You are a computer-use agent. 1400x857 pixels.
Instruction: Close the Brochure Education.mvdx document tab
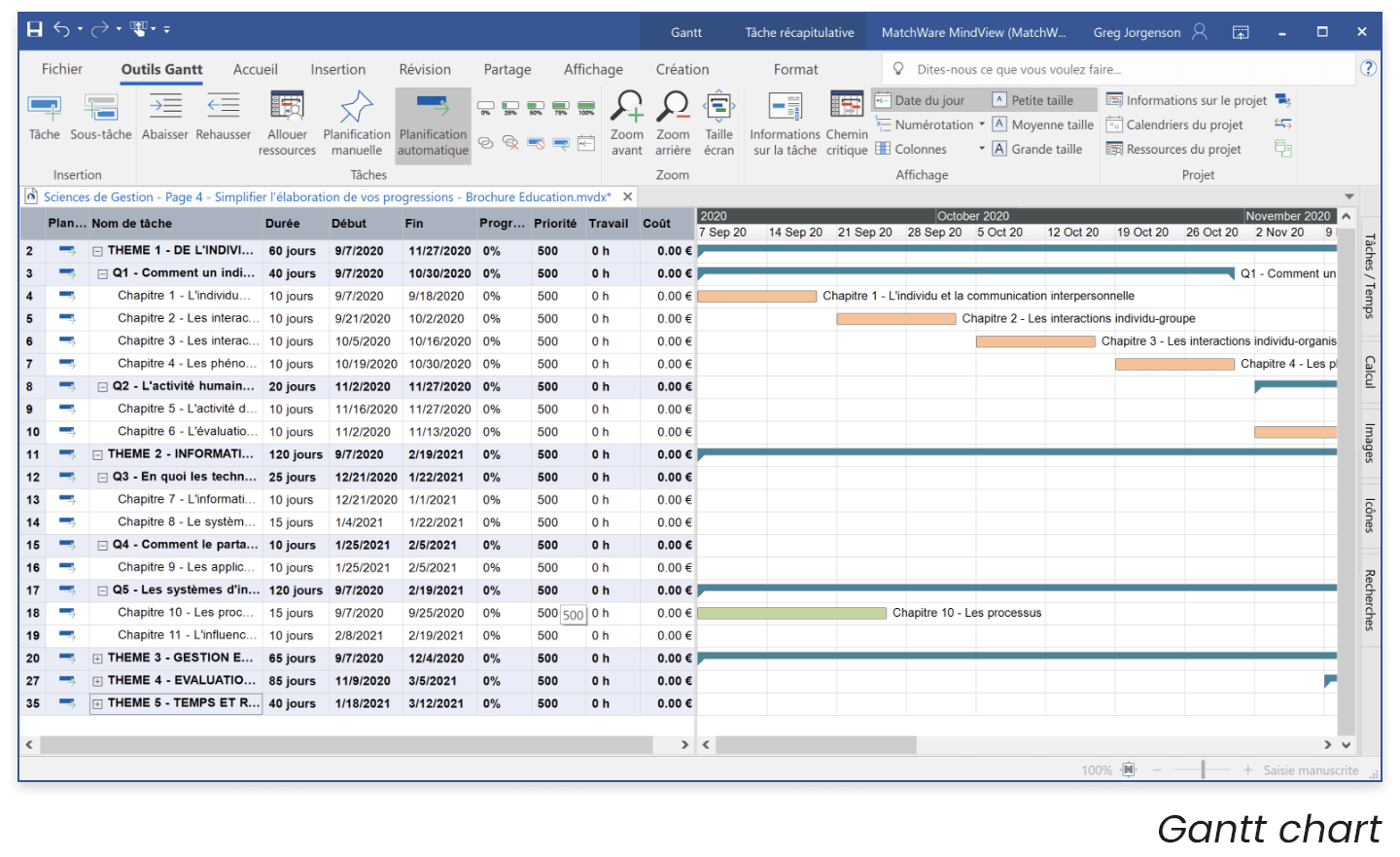[628, 196]
